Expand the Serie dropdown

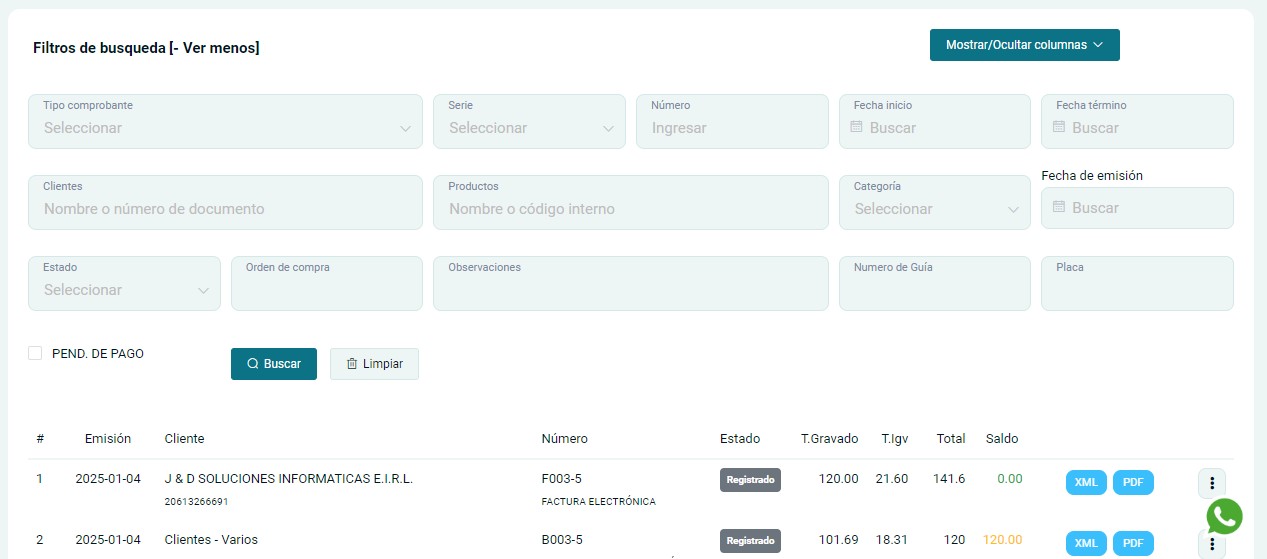point(529,128)
